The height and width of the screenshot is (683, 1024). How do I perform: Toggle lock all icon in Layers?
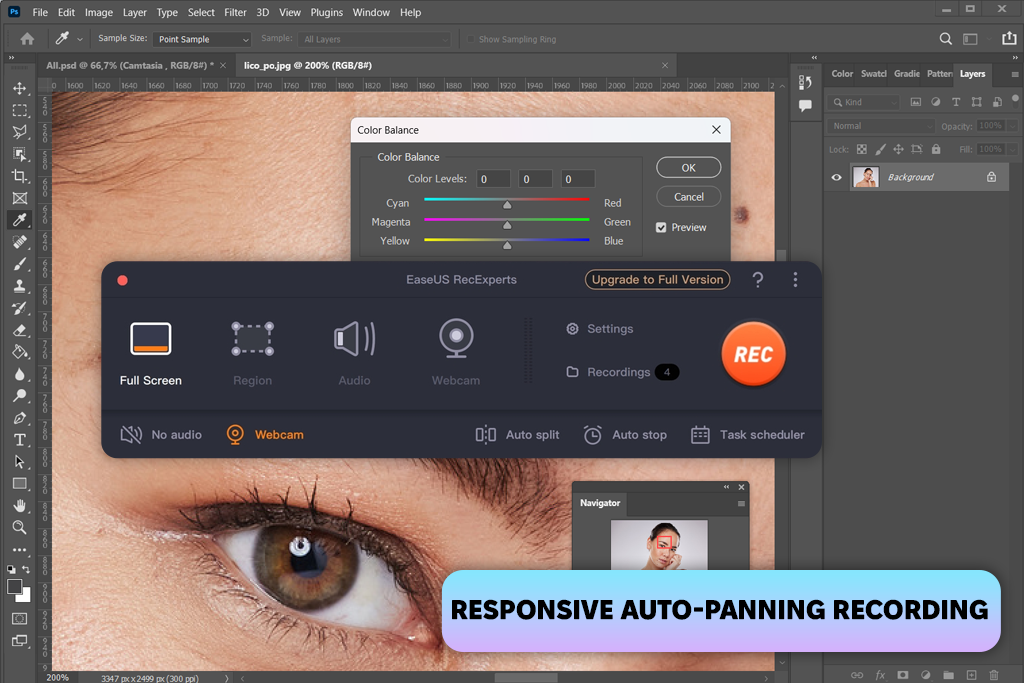pyautogui.click(x=936, y=150)
